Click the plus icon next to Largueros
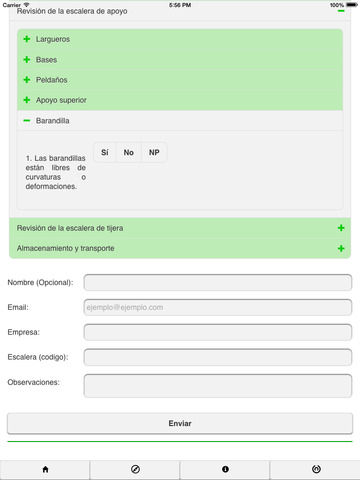Image resolution: width=360 pixels, height=480 pixels. 27,39
